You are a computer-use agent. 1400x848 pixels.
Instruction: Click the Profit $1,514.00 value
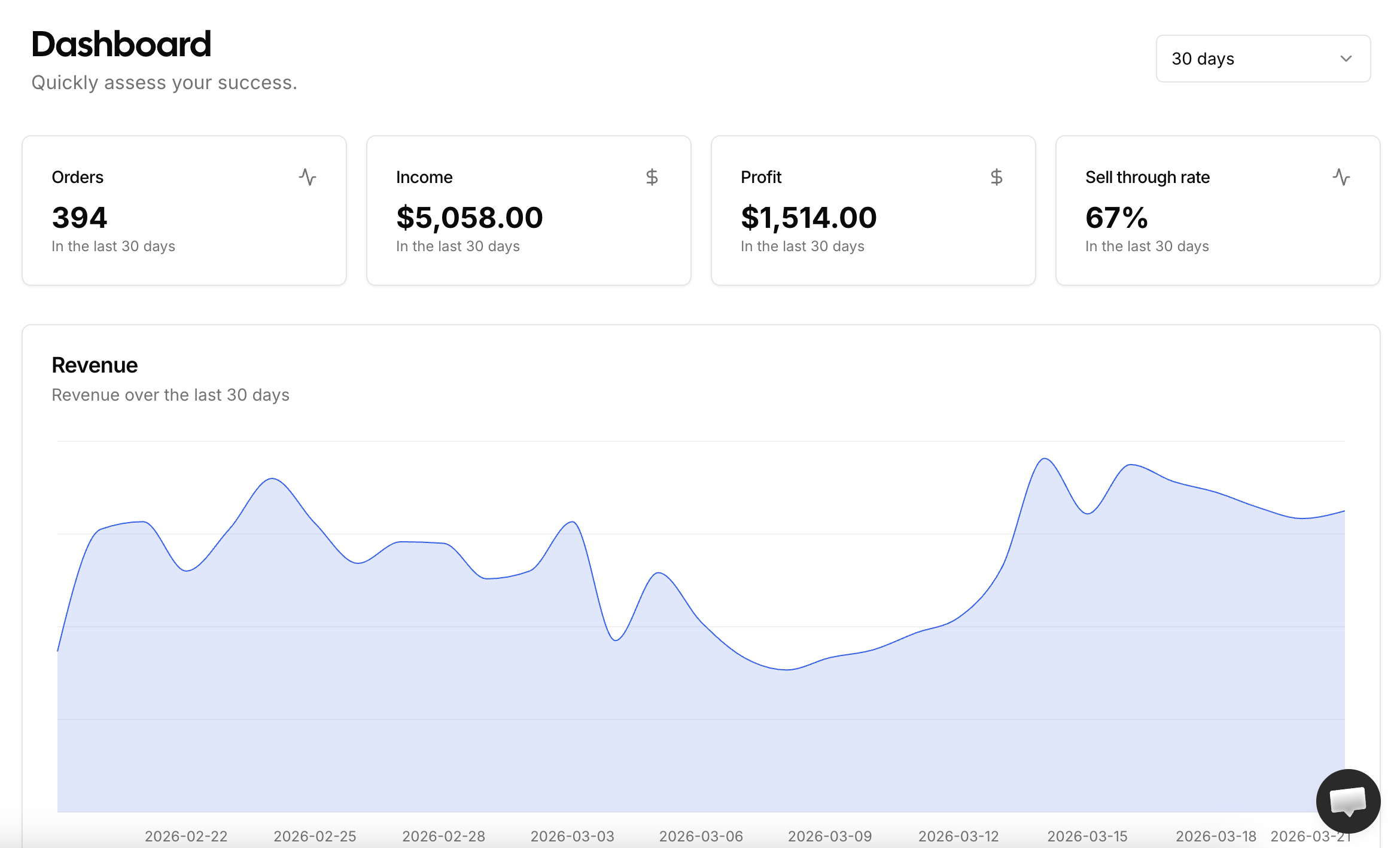(808, 218)
